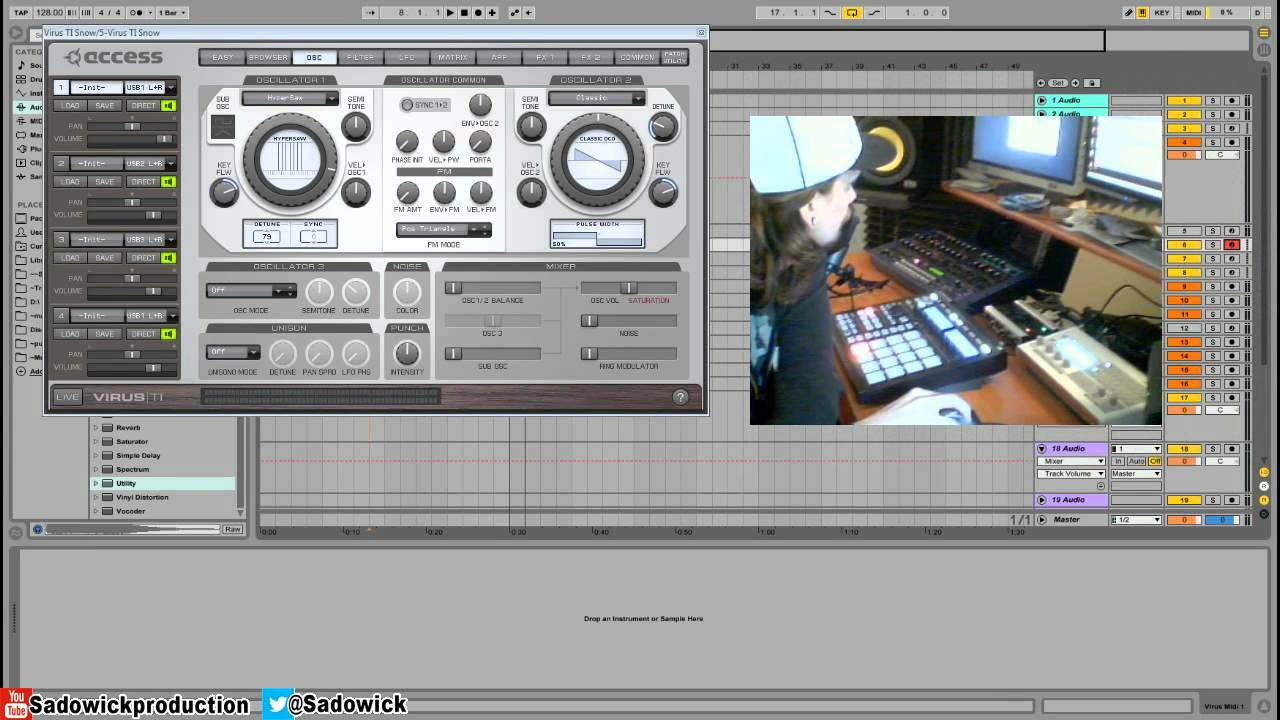Open the USB2 L+R output dropdown for part 2
1280x720 pixels.
(x=150, y=164)
